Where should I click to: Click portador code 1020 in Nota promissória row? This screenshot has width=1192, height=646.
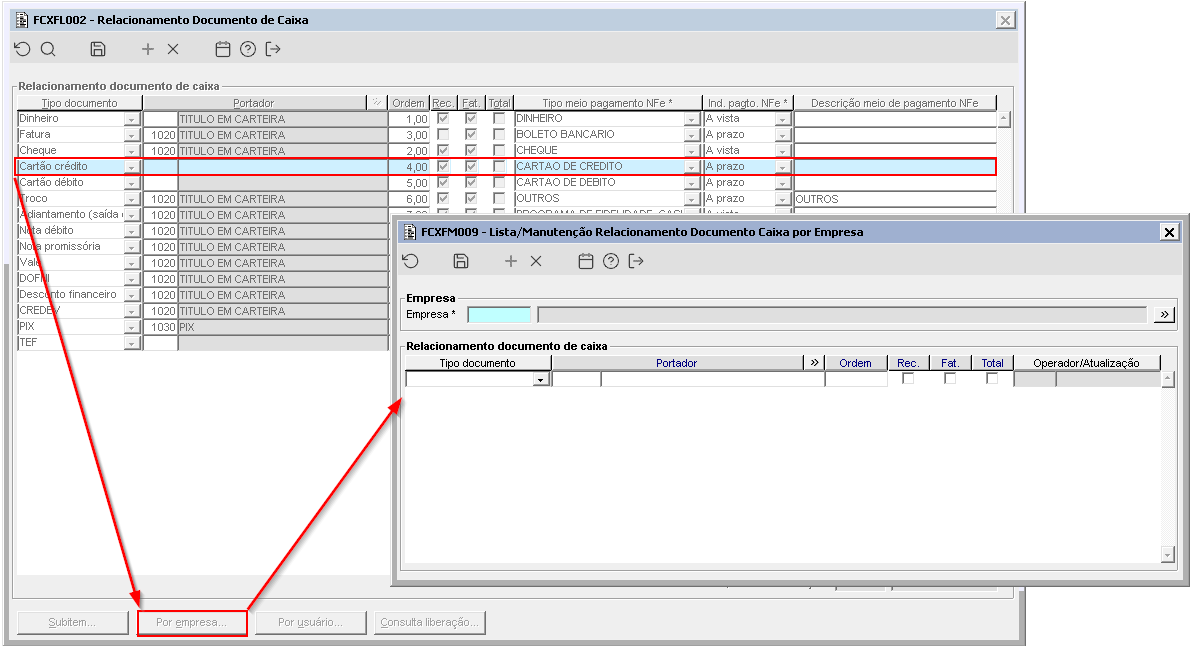point(160,247)
